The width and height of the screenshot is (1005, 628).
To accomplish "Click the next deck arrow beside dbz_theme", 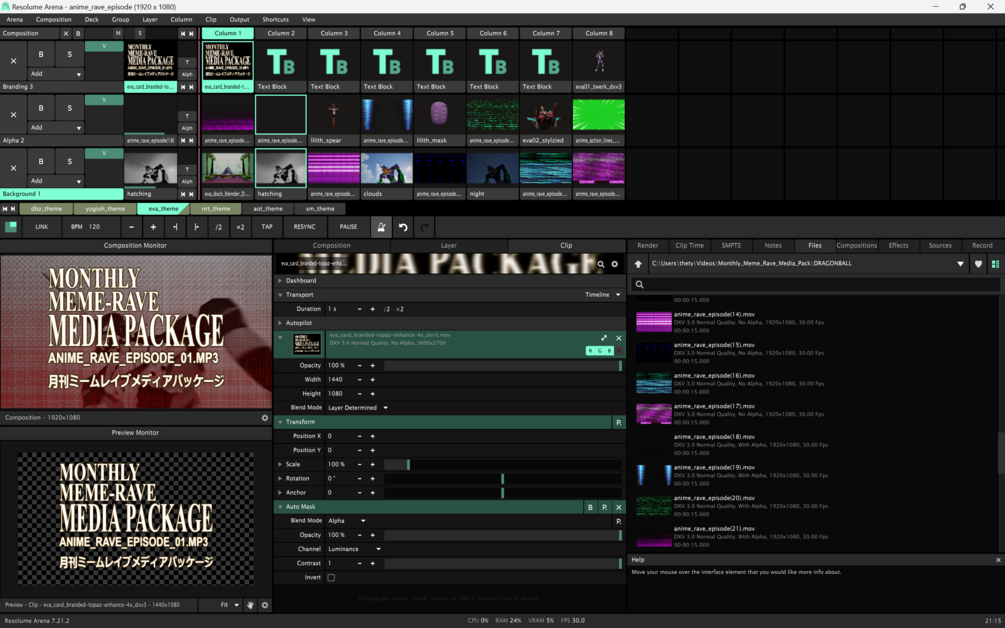I will point(13,209).
